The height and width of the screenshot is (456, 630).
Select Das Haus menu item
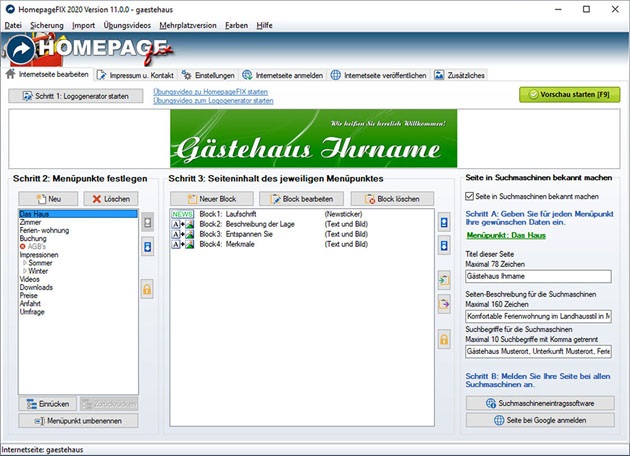point(78,214)
